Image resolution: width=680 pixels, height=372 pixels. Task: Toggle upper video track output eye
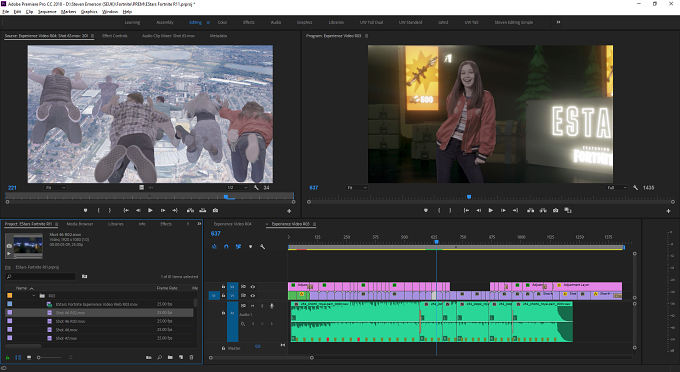click(x=253, y=287)
